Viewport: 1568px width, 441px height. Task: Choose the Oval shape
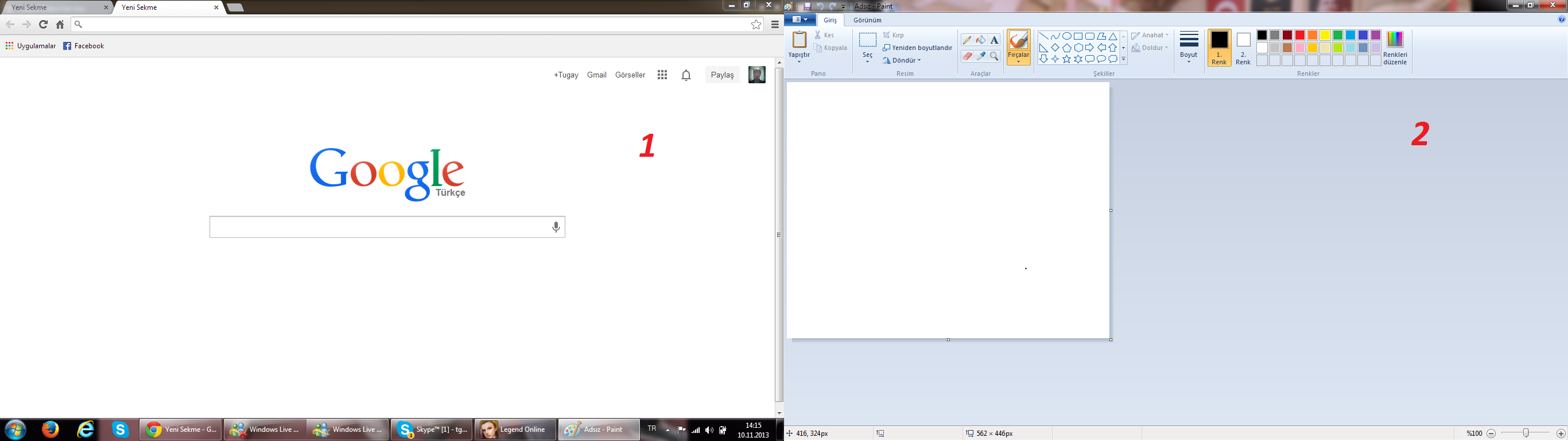(1066, 37)
